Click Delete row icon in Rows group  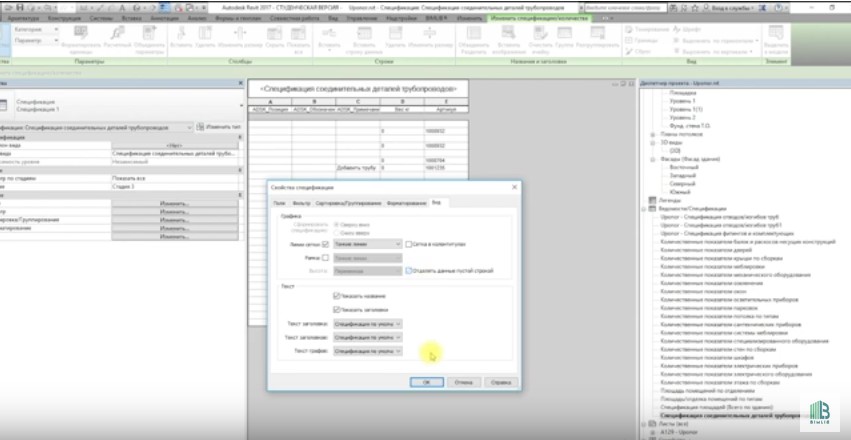(395, 34)
